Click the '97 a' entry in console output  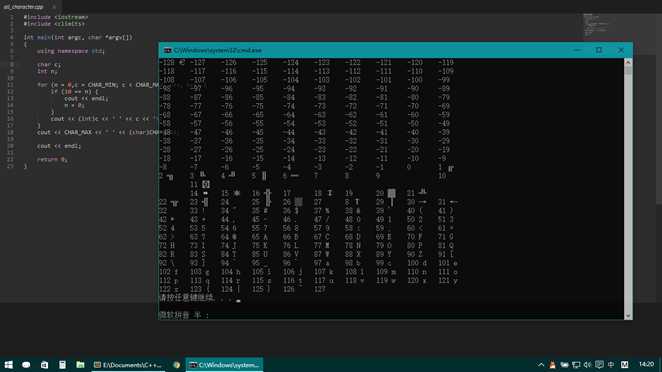(322, 263)
